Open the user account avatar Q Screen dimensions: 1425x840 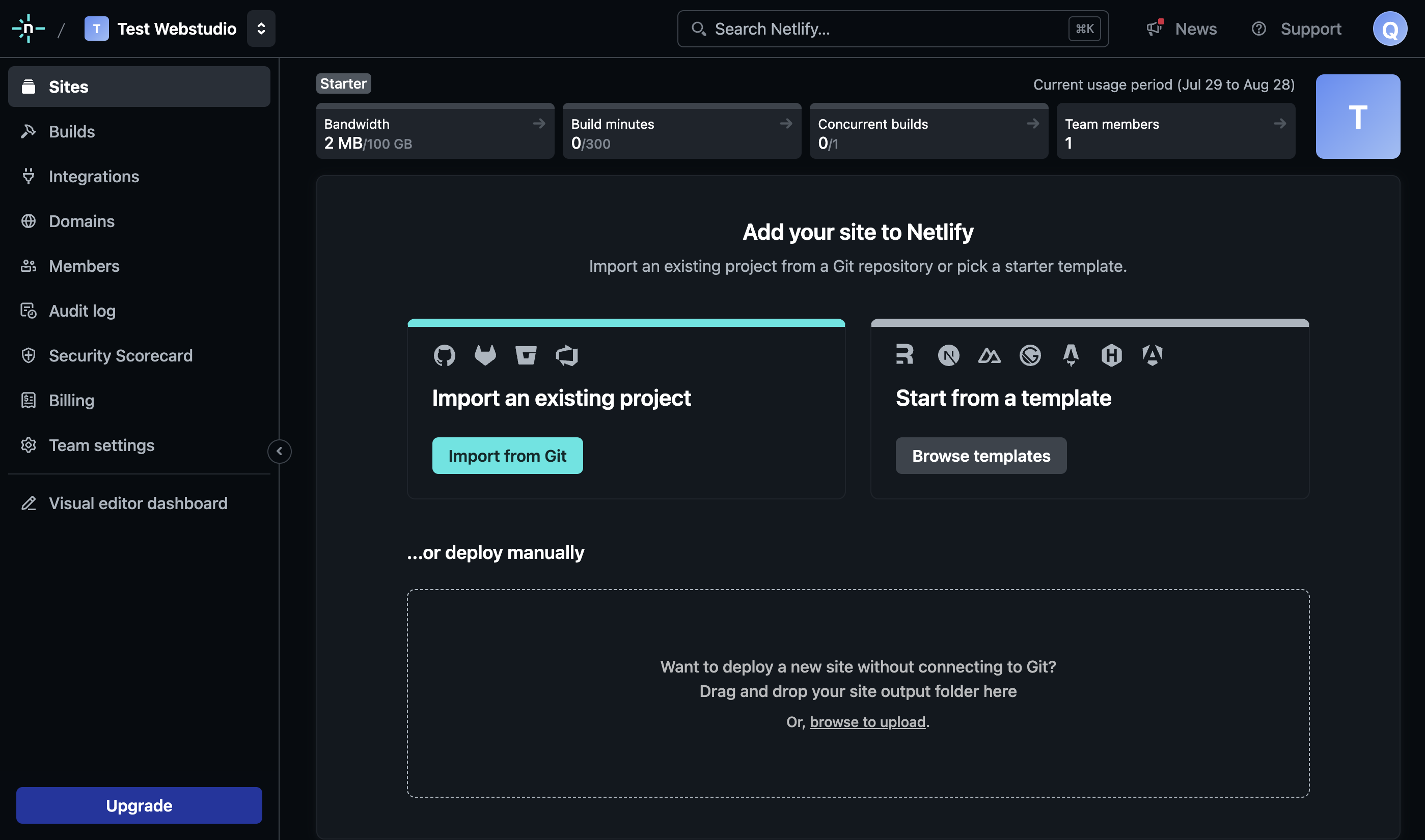[x=1389, y=29]
